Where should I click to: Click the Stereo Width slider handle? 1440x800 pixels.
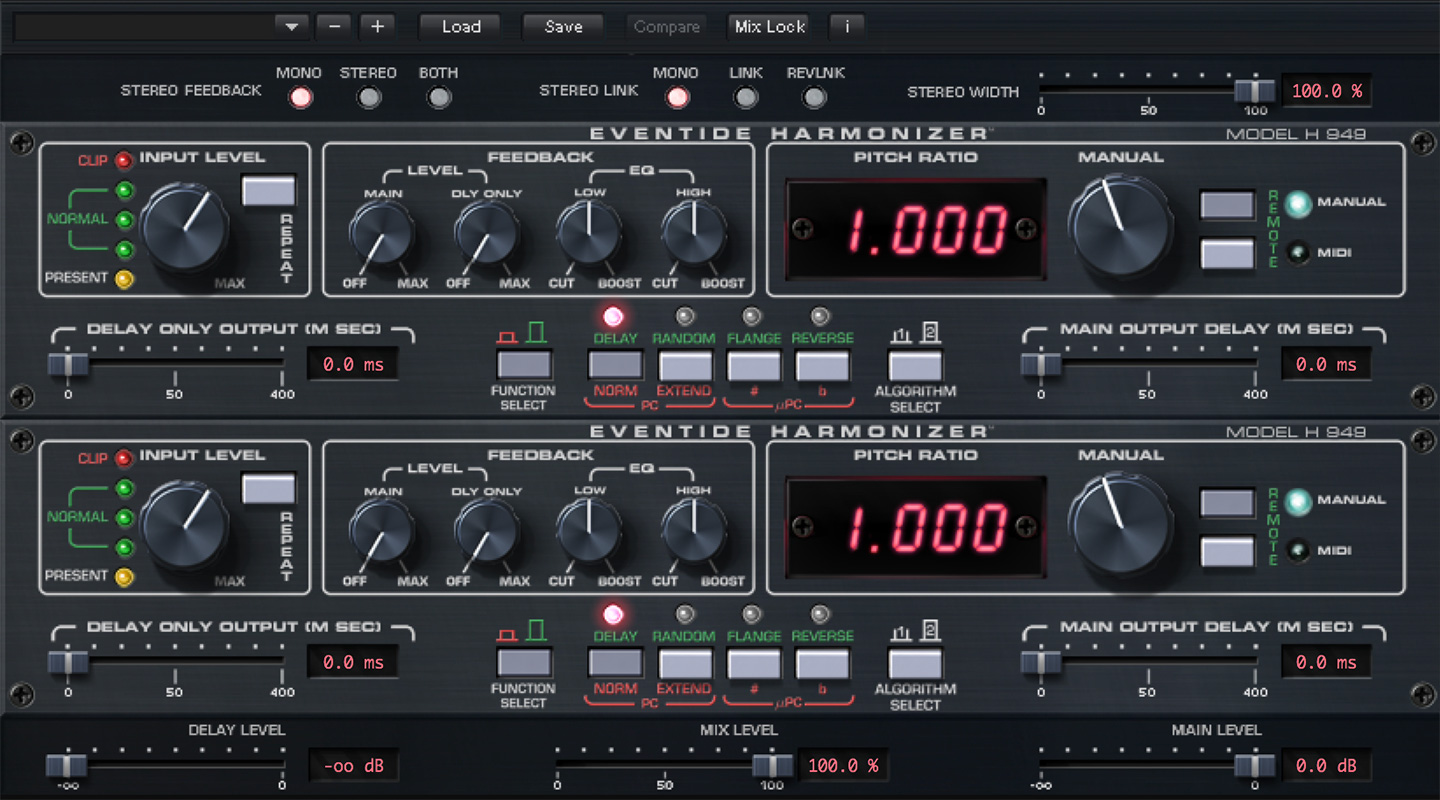pyautogui.click(x=1254, y=91)
